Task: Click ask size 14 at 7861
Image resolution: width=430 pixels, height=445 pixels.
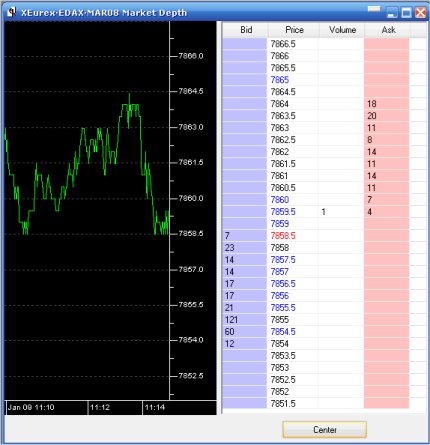Action: (386, 176)
